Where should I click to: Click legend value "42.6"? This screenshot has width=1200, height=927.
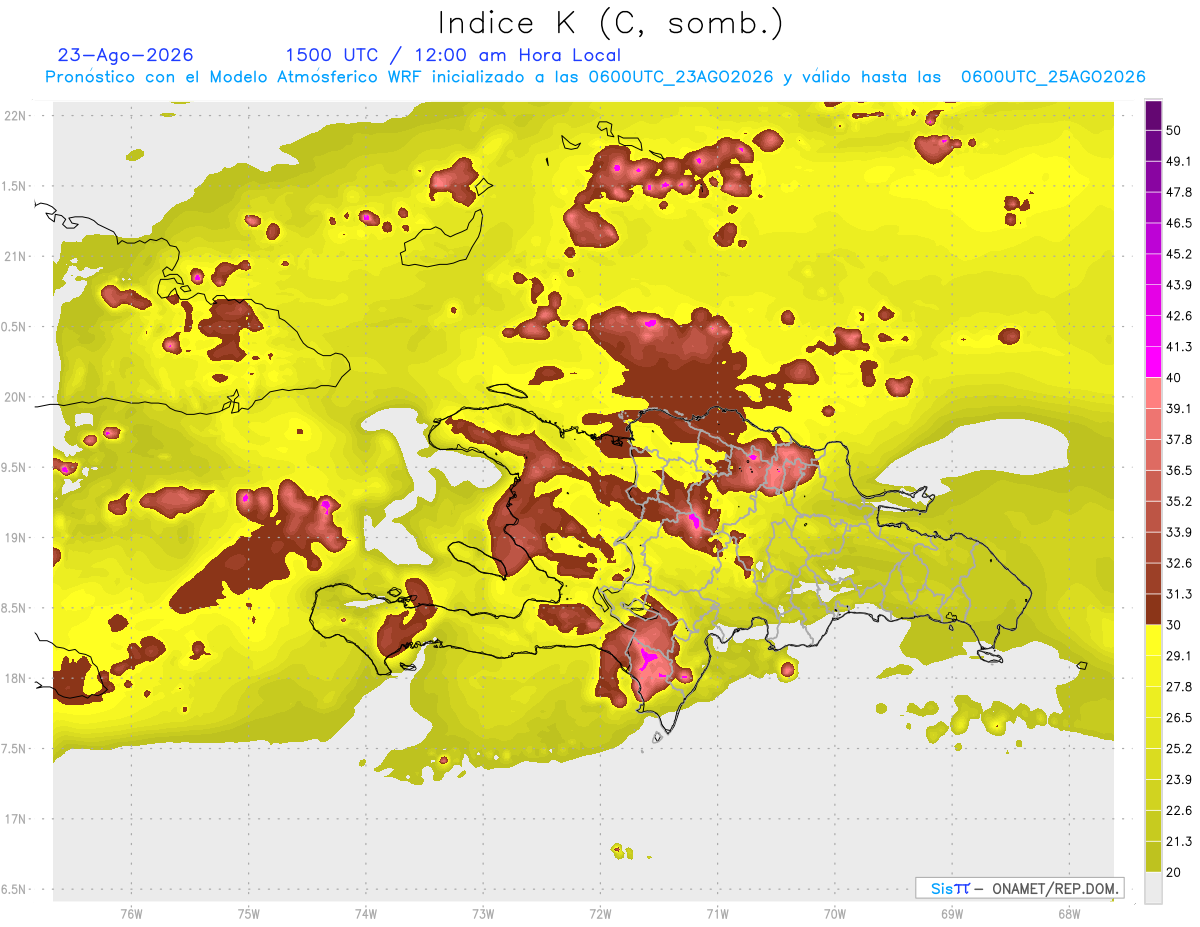click(x=1179, y=316)
